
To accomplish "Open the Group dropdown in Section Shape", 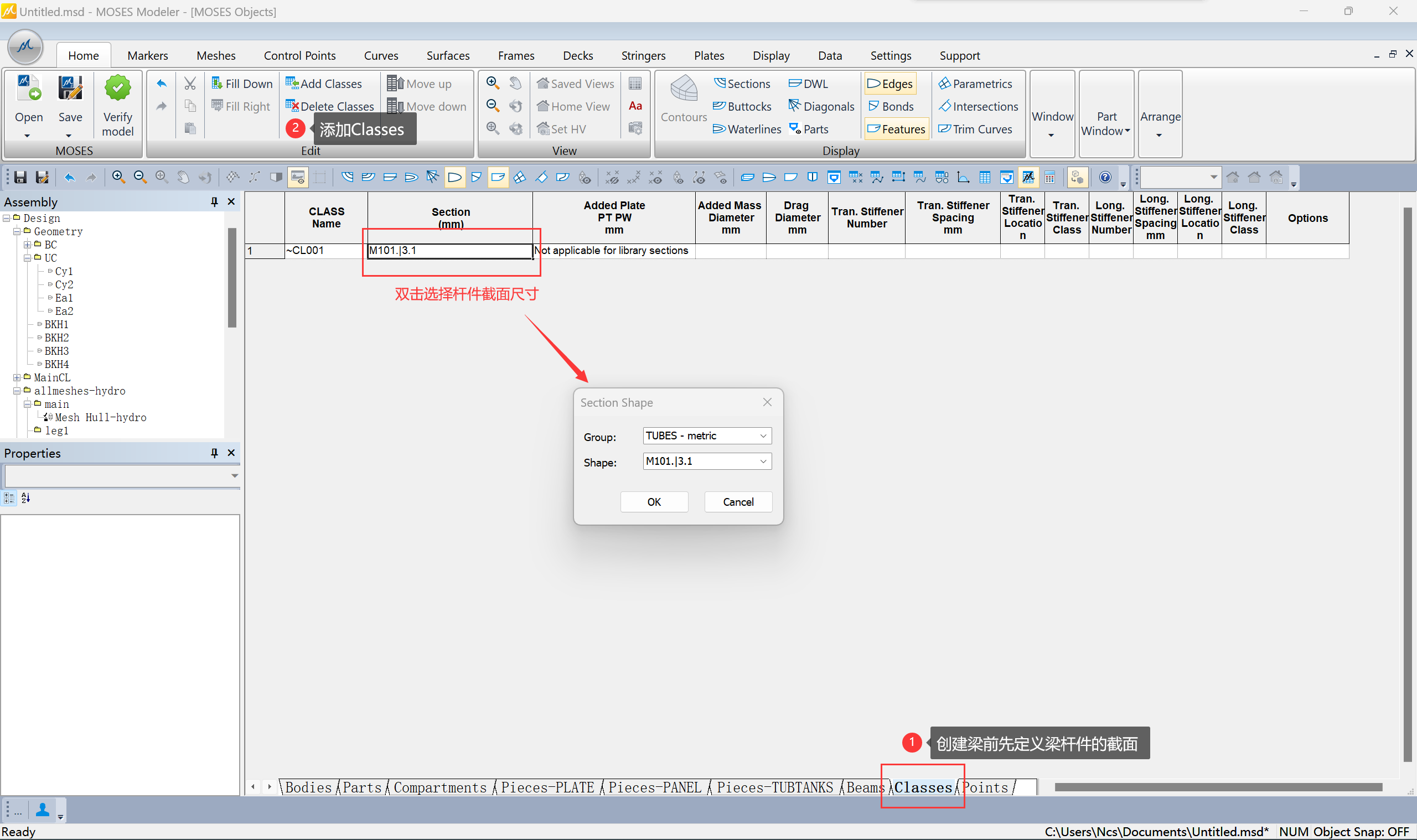I will coord(763,436).
